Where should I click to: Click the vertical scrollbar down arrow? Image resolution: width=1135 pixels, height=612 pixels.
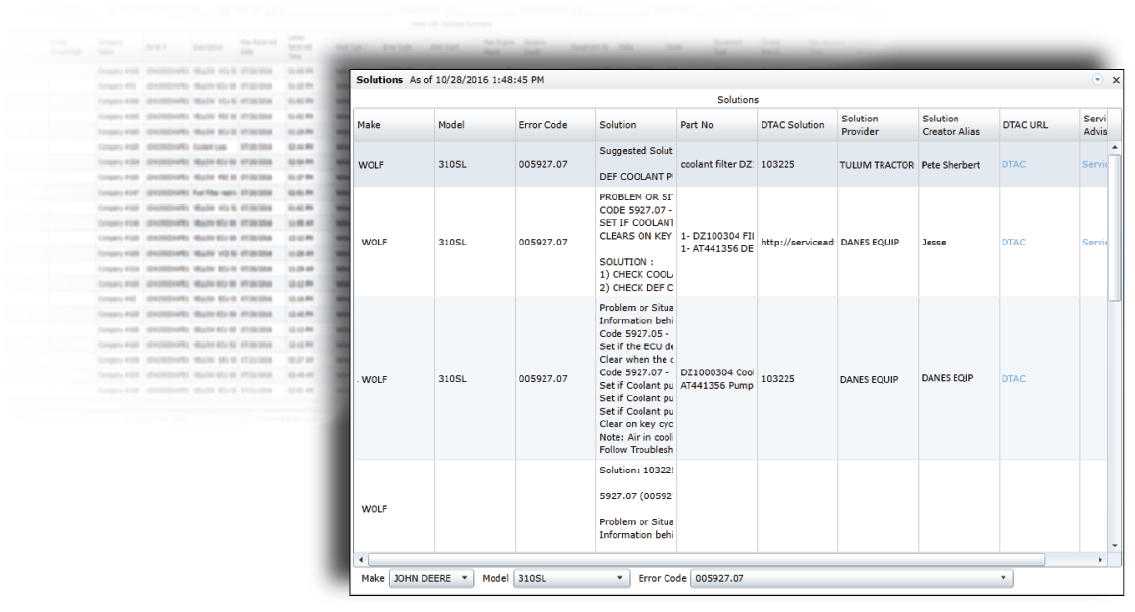click(1115, 545)
